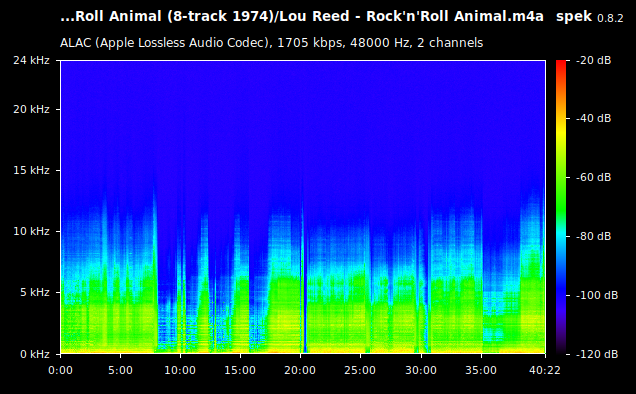
Task: Click the 0 kHz frequency axis label
Action: (x=35, y=354)
